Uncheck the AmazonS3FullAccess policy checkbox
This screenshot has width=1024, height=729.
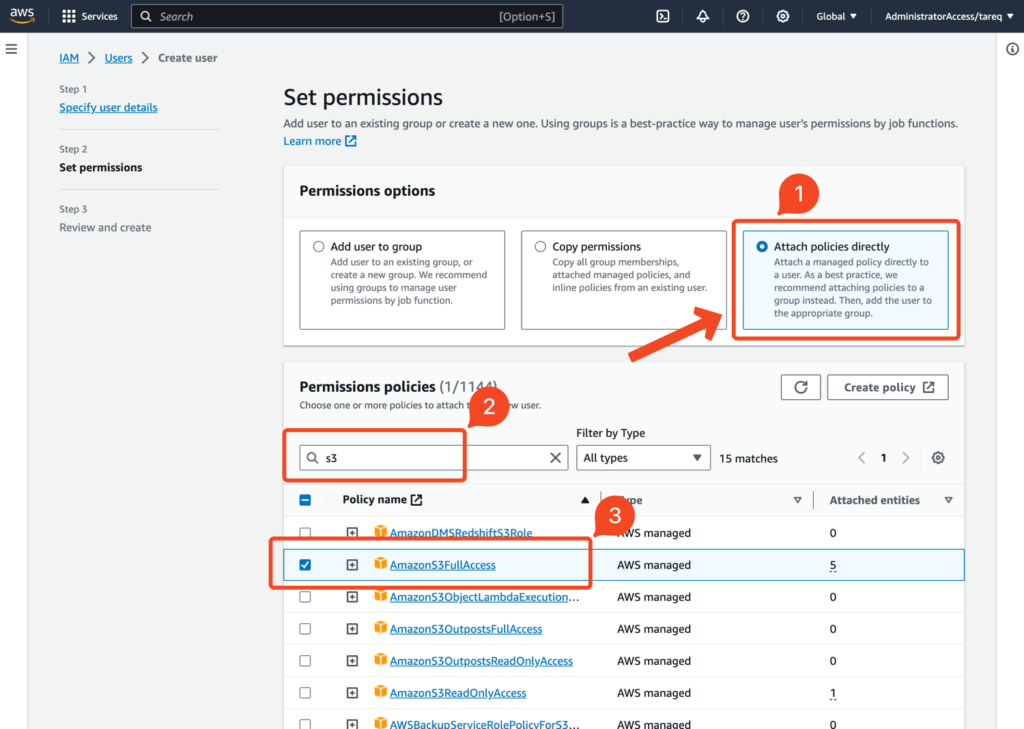305,565
